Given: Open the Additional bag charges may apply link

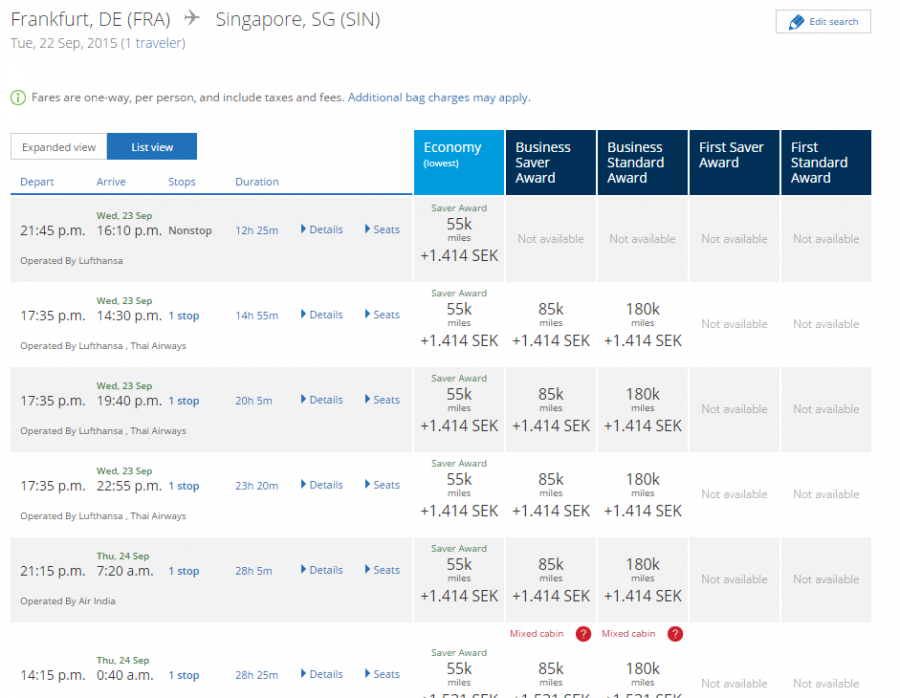Looking at the screenshot, I should (x=438, y=98).
